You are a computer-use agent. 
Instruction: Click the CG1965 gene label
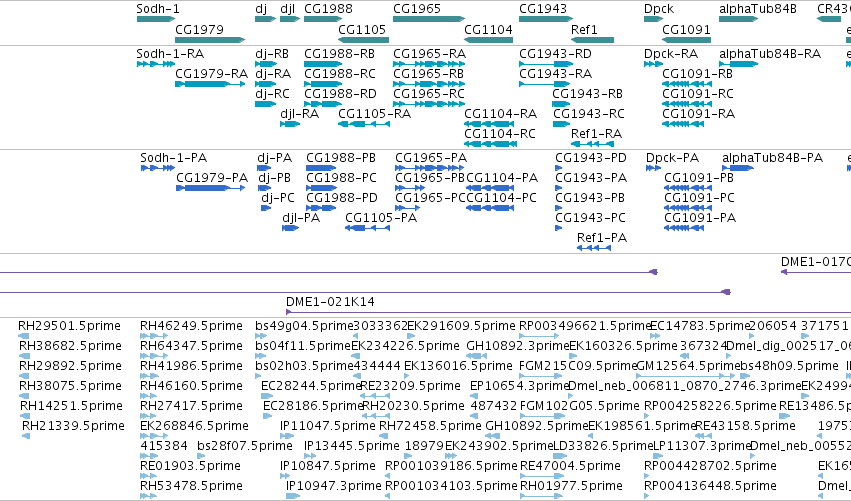[x=417, y=9]
